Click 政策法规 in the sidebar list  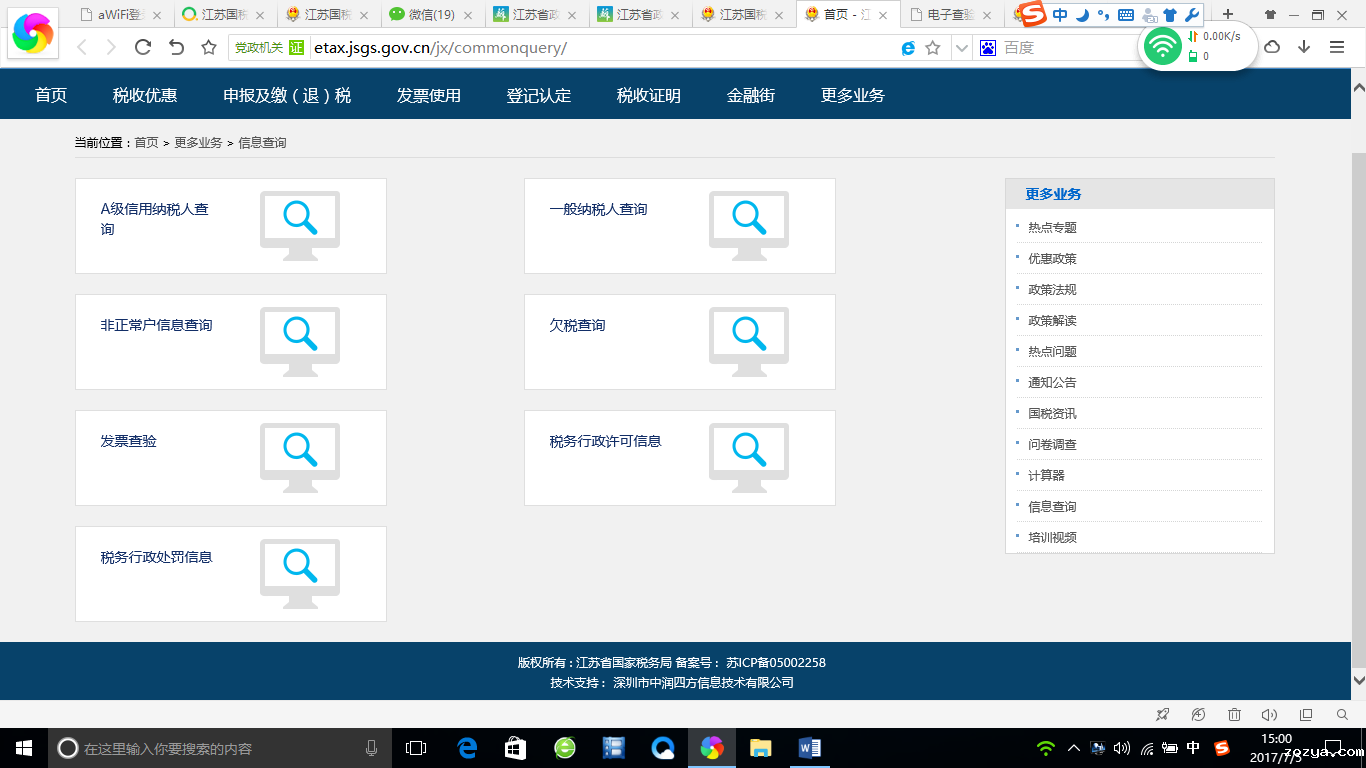click(1052, 290)
